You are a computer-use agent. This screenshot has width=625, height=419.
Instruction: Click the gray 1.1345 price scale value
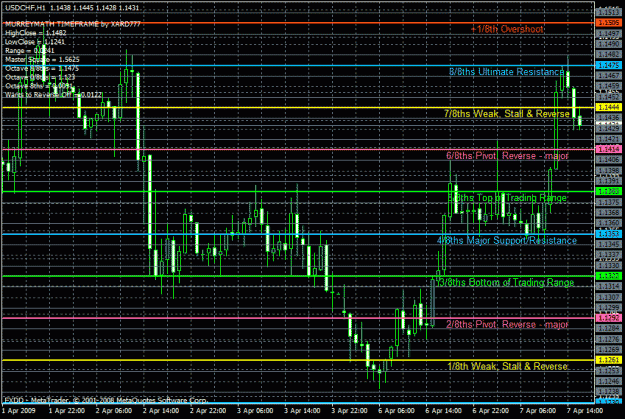609,244
